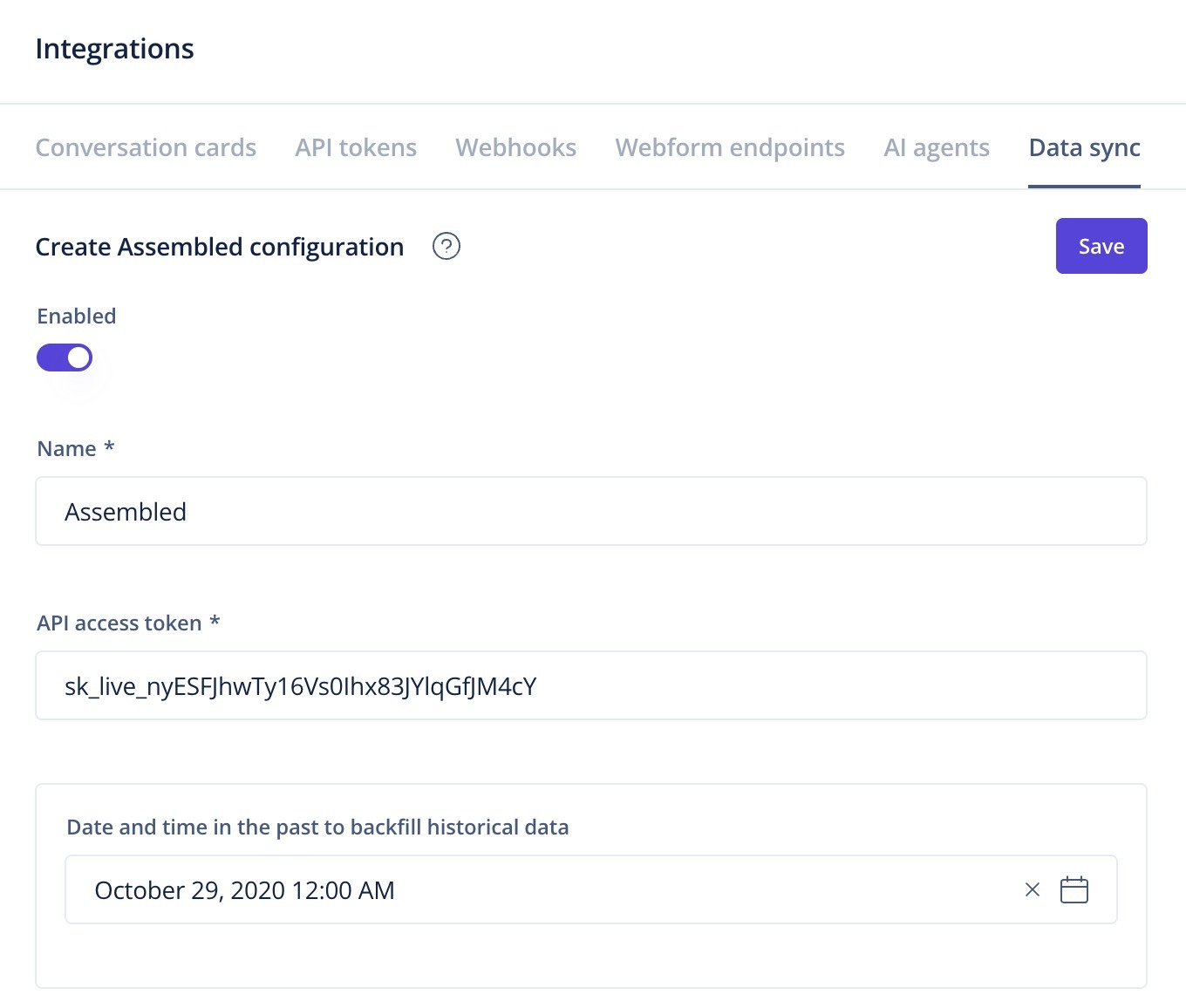
Task: Select the Conversation cards tab
Action: pos(145,147)
